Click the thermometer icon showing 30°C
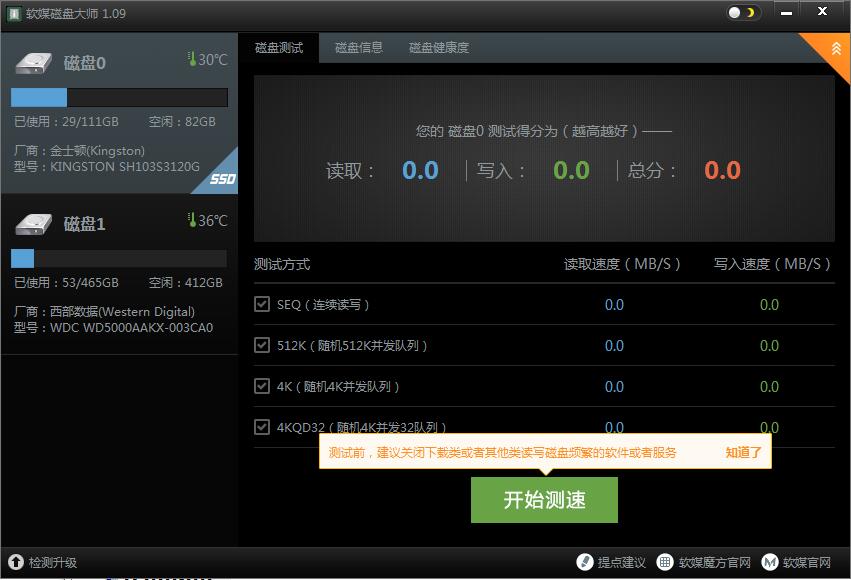The height and width of the screenshot is (580, 851). coord(192,60)
